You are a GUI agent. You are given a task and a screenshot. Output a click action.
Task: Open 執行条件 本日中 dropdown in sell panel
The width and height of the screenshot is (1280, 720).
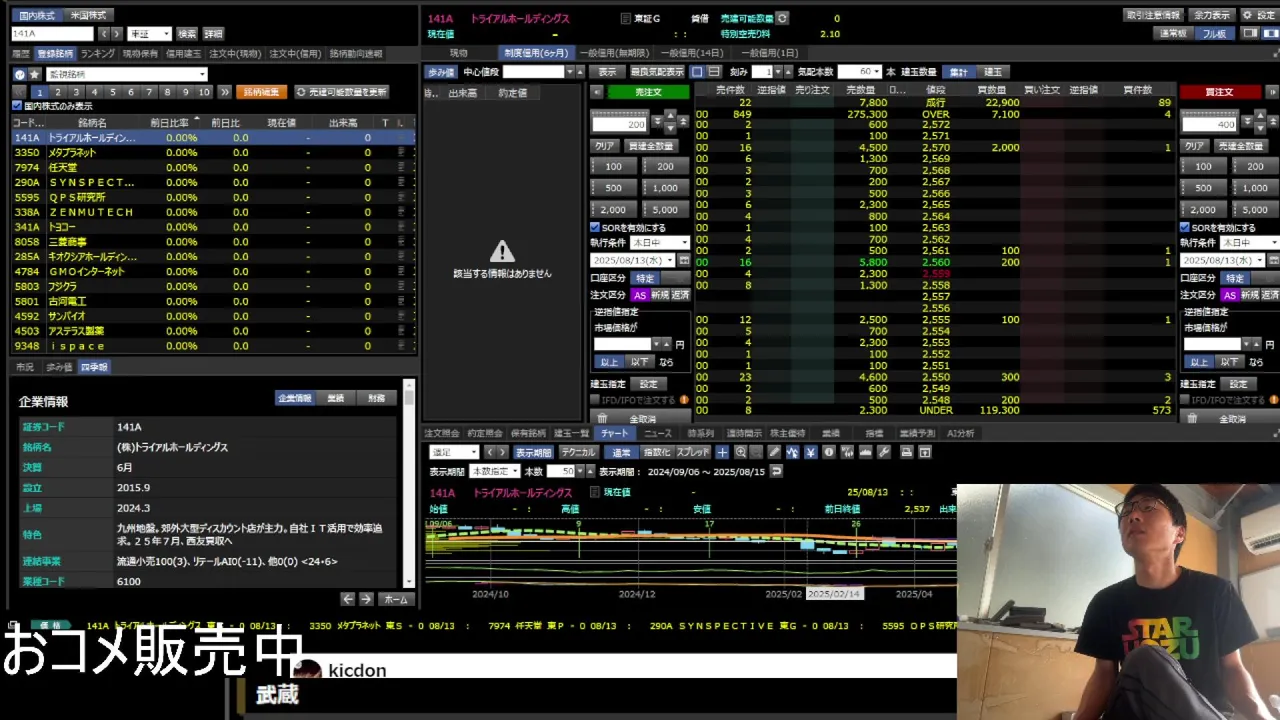click(x=660, y=243)
